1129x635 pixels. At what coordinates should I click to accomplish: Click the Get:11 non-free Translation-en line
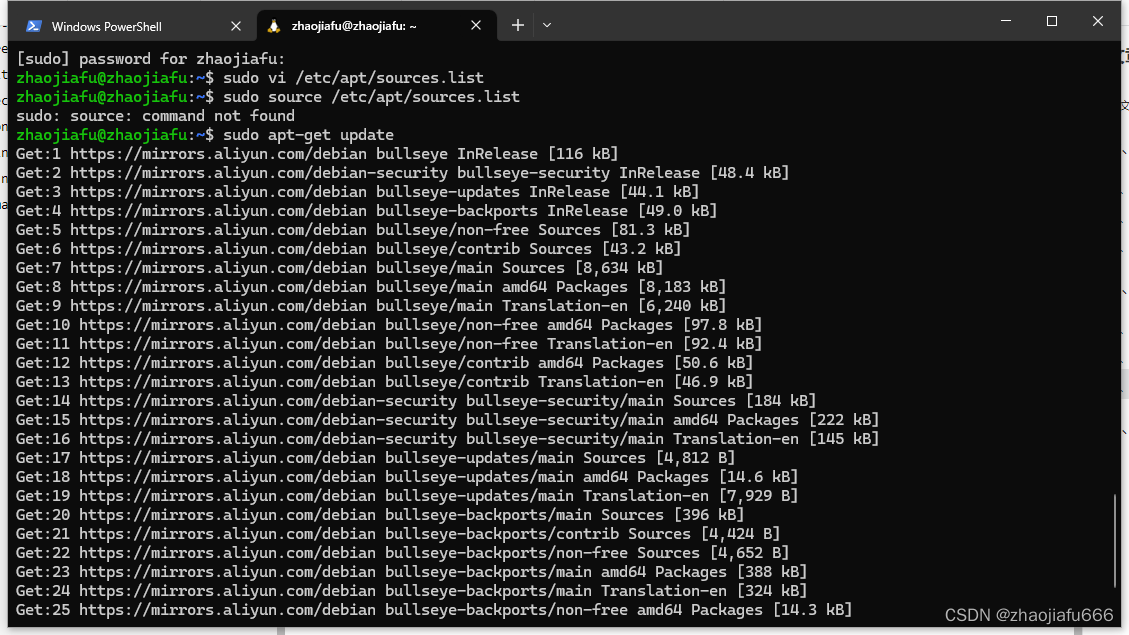point(389,343)
